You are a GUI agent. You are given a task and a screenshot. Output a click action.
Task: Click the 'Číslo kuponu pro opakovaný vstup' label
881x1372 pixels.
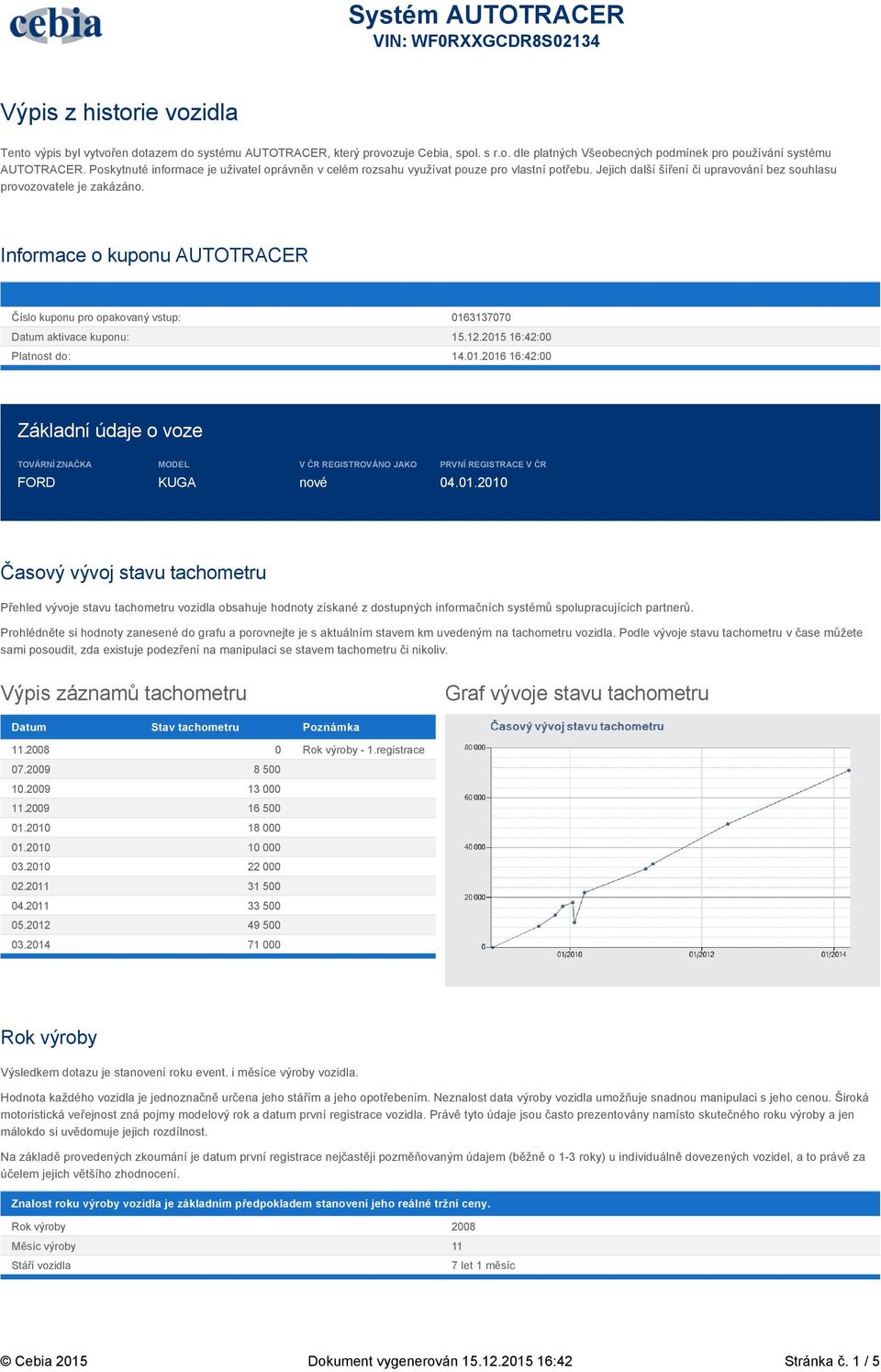coord(96,318)
